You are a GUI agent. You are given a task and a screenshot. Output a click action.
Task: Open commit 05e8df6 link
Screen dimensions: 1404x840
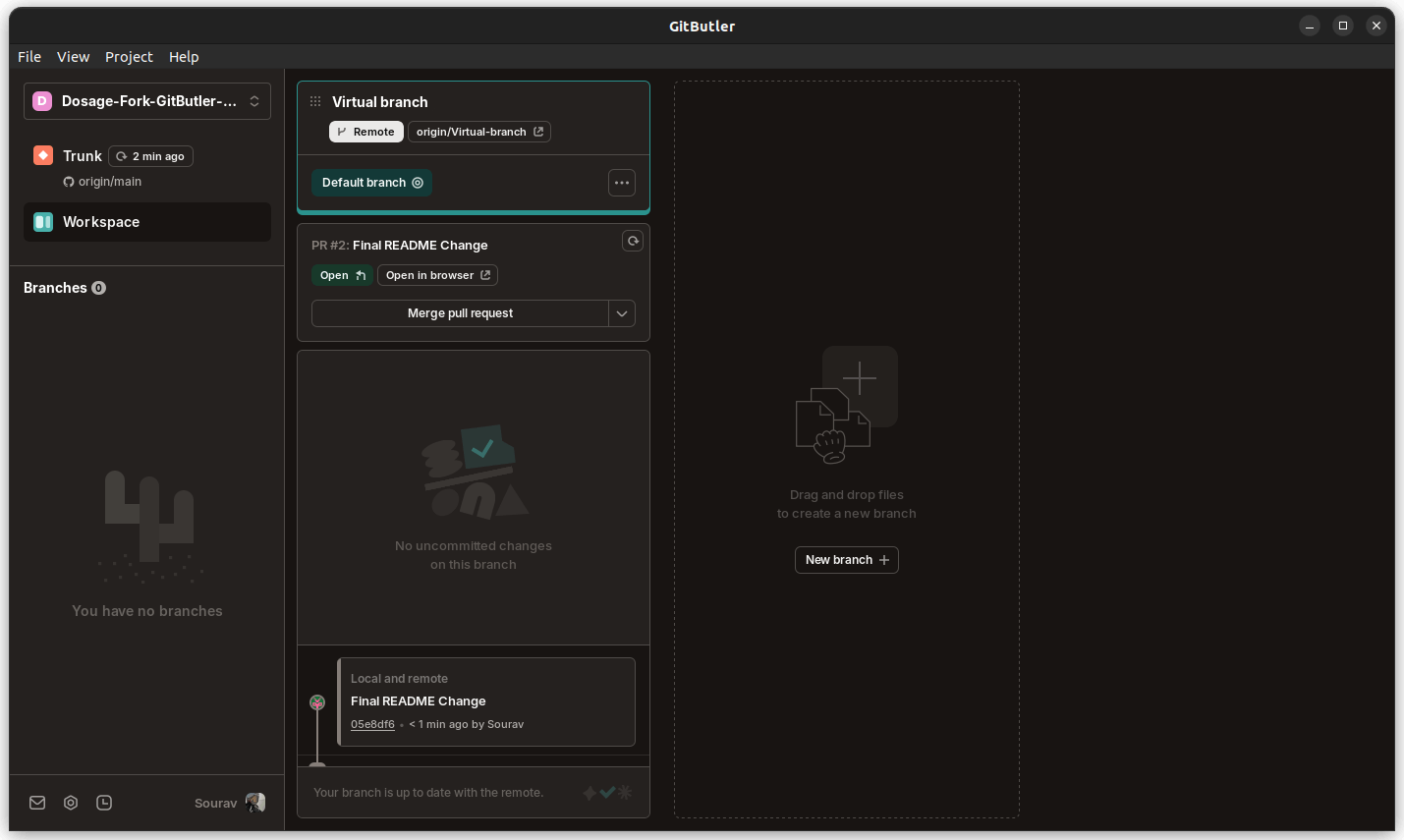coord(372,724)
